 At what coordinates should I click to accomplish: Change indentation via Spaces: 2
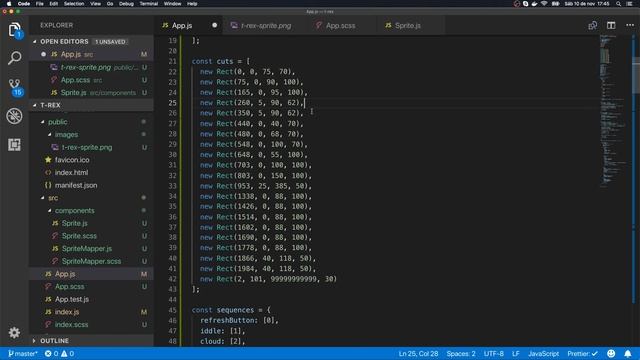tap(461, 353)
